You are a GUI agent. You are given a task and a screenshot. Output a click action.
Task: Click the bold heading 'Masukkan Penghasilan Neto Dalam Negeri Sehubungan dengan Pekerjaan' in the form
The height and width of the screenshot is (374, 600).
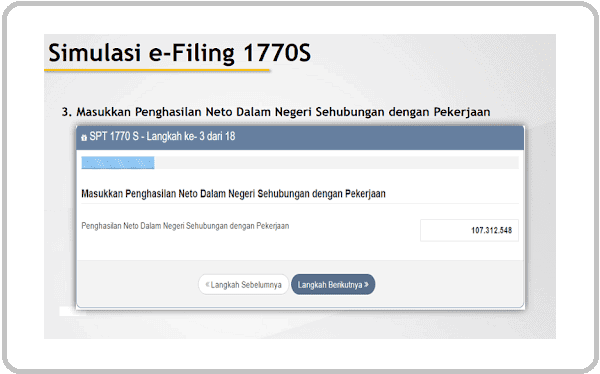(x=233, y=194)
